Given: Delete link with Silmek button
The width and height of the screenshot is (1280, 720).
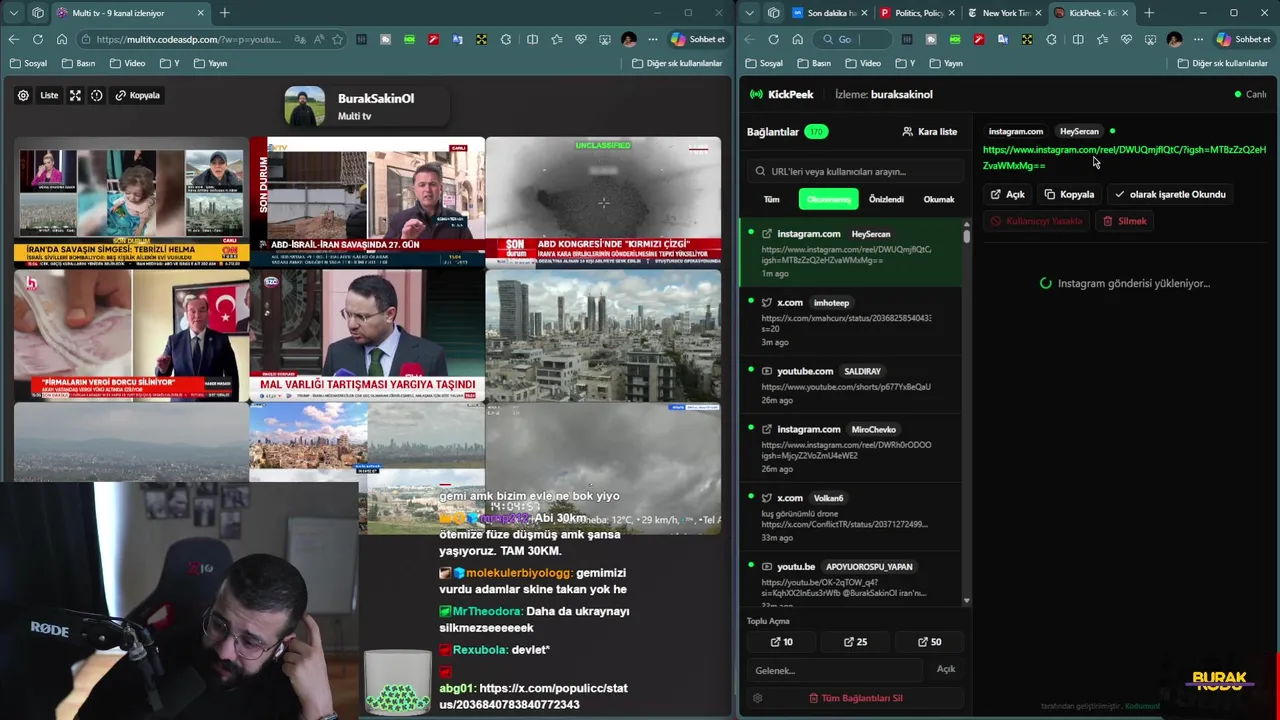Looking at the screenshot, I should pos(1125,221).
